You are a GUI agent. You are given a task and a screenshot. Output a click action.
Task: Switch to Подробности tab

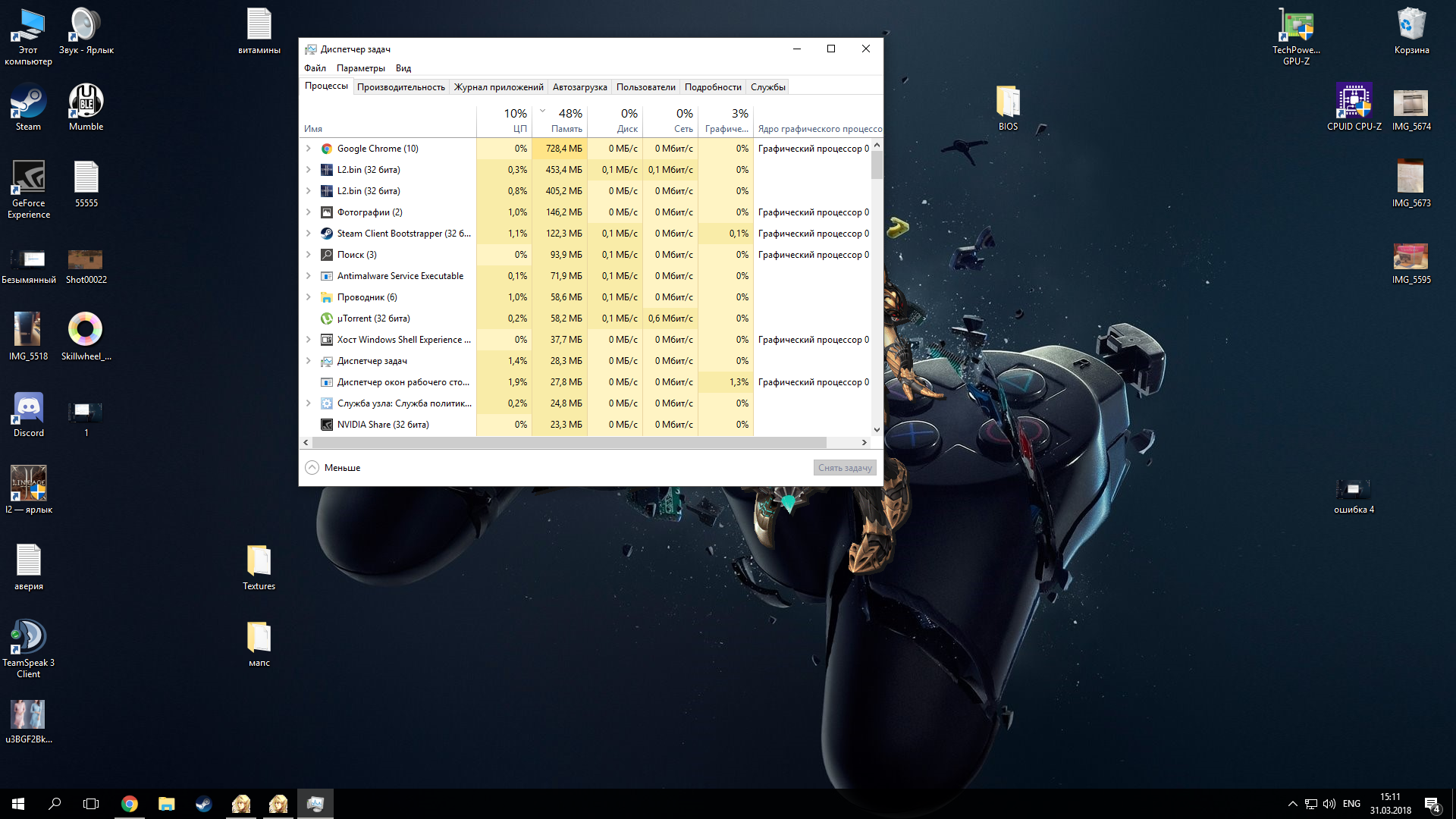pyautogui.click(x=713, y=87)
